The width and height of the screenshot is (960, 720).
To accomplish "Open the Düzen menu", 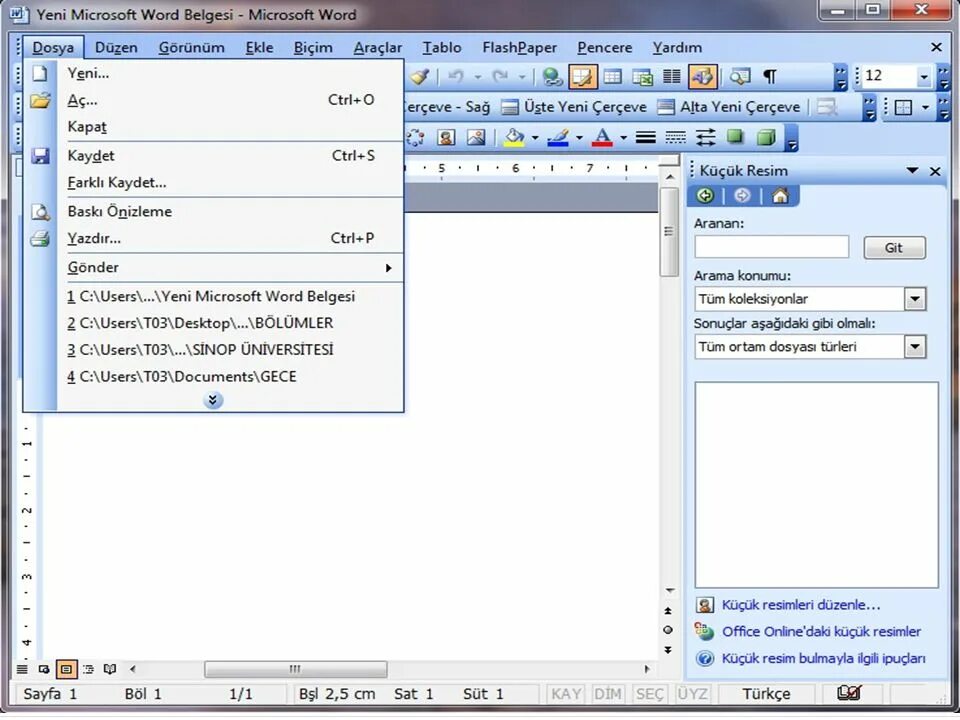I will (116, 47).
